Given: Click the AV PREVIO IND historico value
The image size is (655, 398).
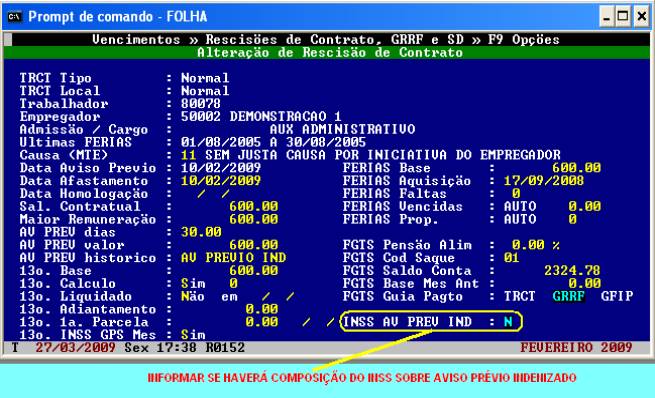Looking at the screenshot, I should coord(234,258).
